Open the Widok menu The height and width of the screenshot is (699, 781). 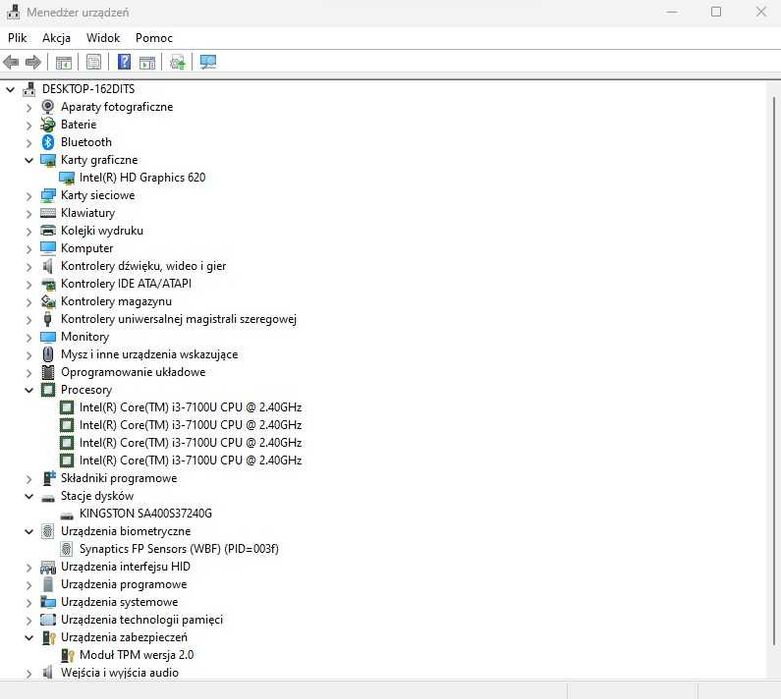click(x=103, y=38)
